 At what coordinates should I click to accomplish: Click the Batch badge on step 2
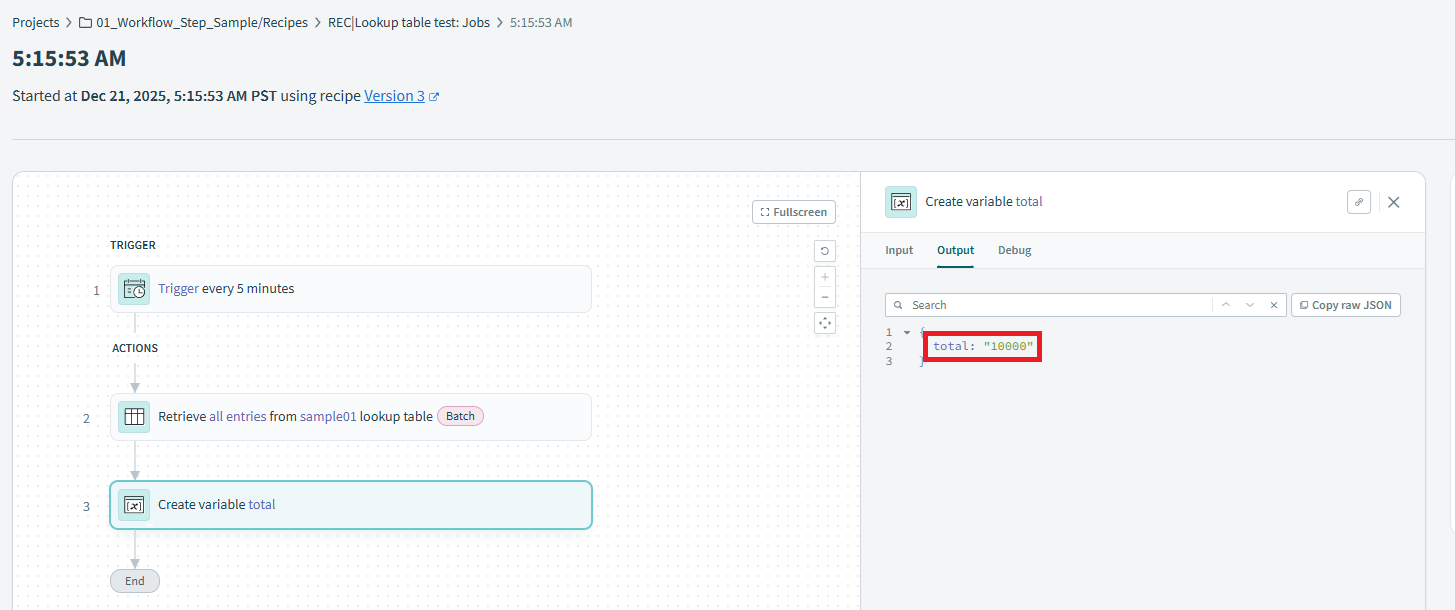coord(460,416)
